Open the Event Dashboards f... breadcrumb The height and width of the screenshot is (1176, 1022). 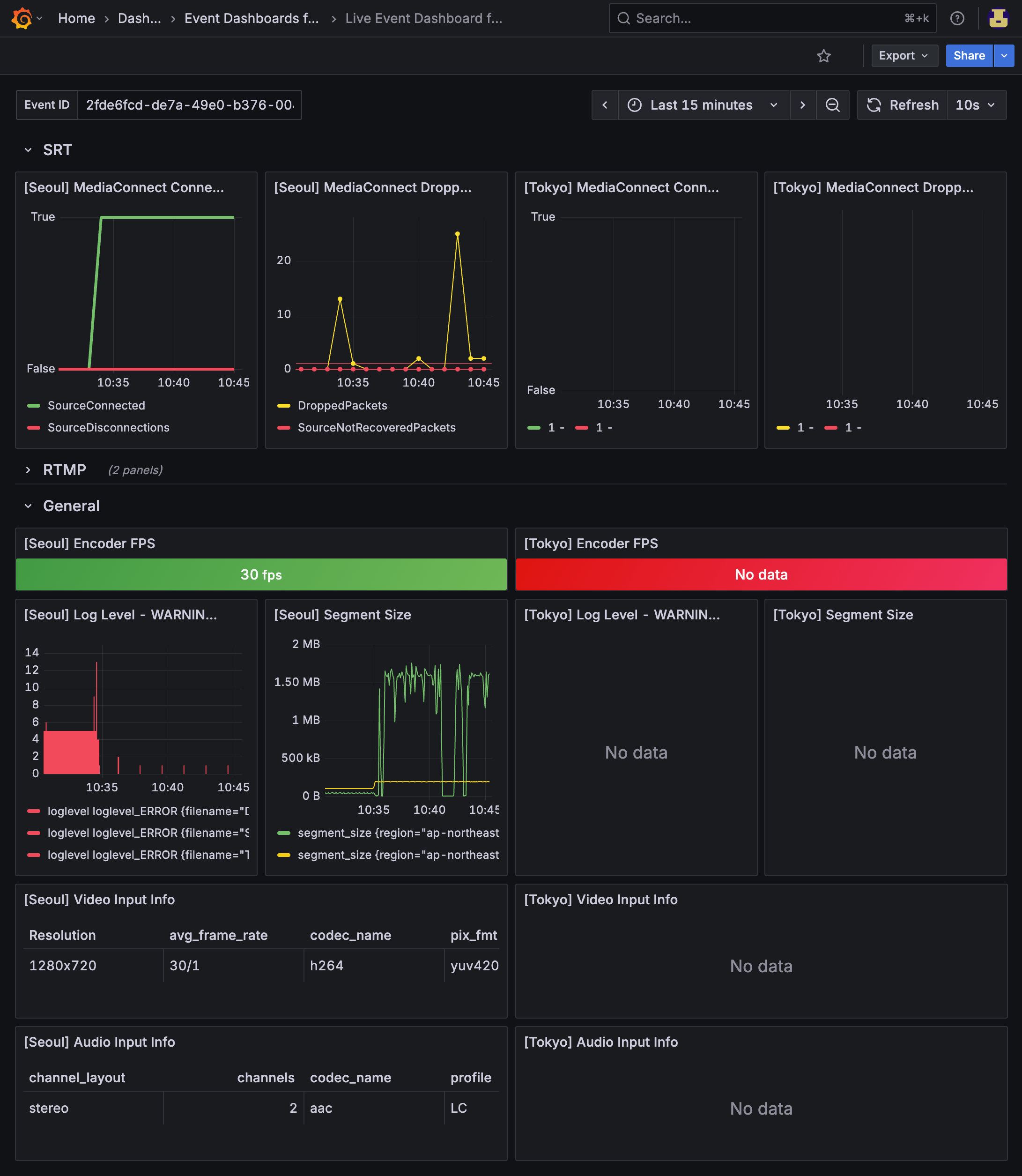(252, 18)
